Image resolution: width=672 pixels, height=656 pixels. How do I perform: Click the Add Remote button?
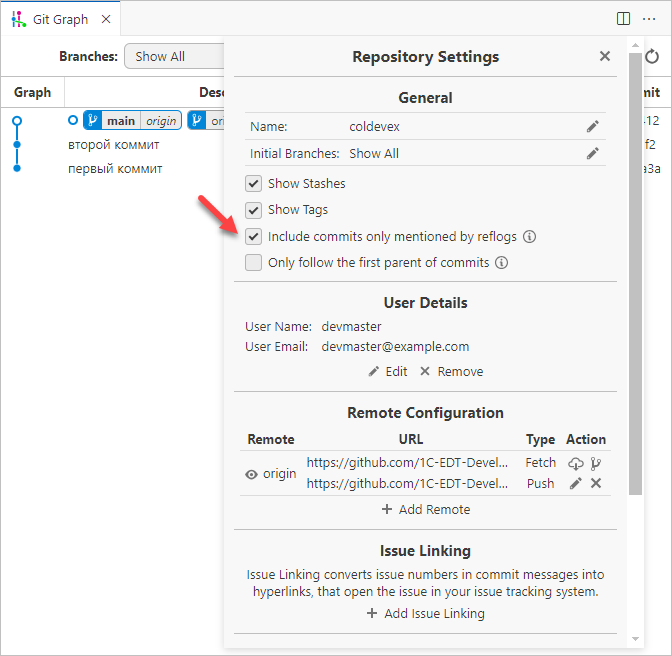click(425, 509)
